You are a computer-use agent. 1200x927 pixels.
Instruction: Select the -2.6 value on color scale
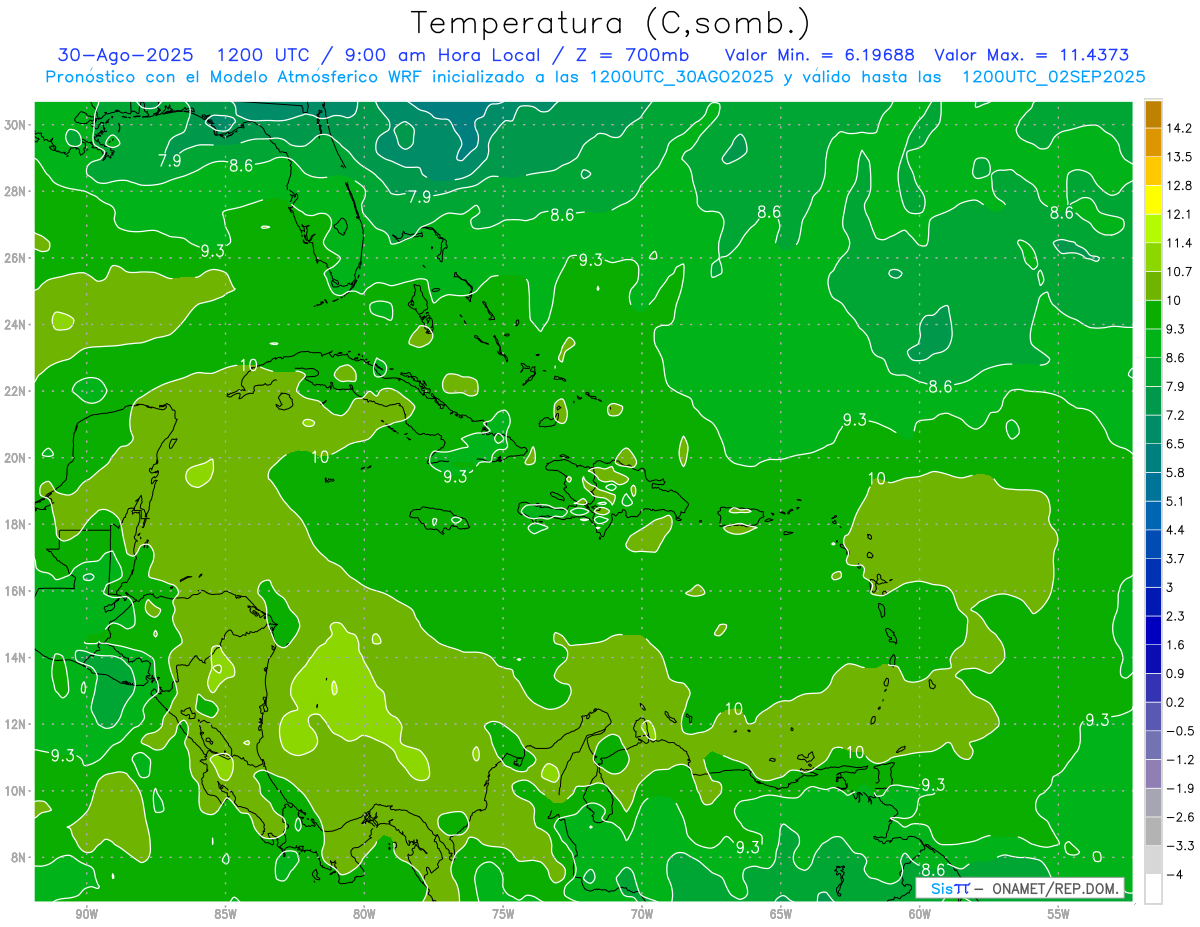point(1179,817)
